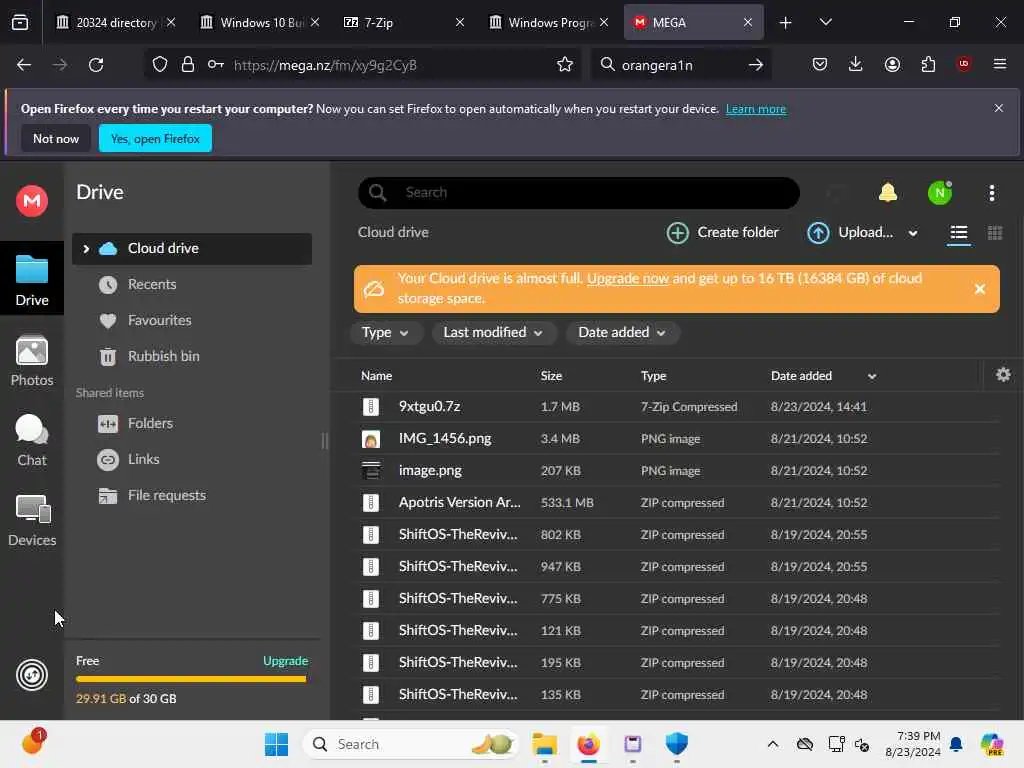Bookmark this page with star icon

pyautogui.click(x=565, y=65)
